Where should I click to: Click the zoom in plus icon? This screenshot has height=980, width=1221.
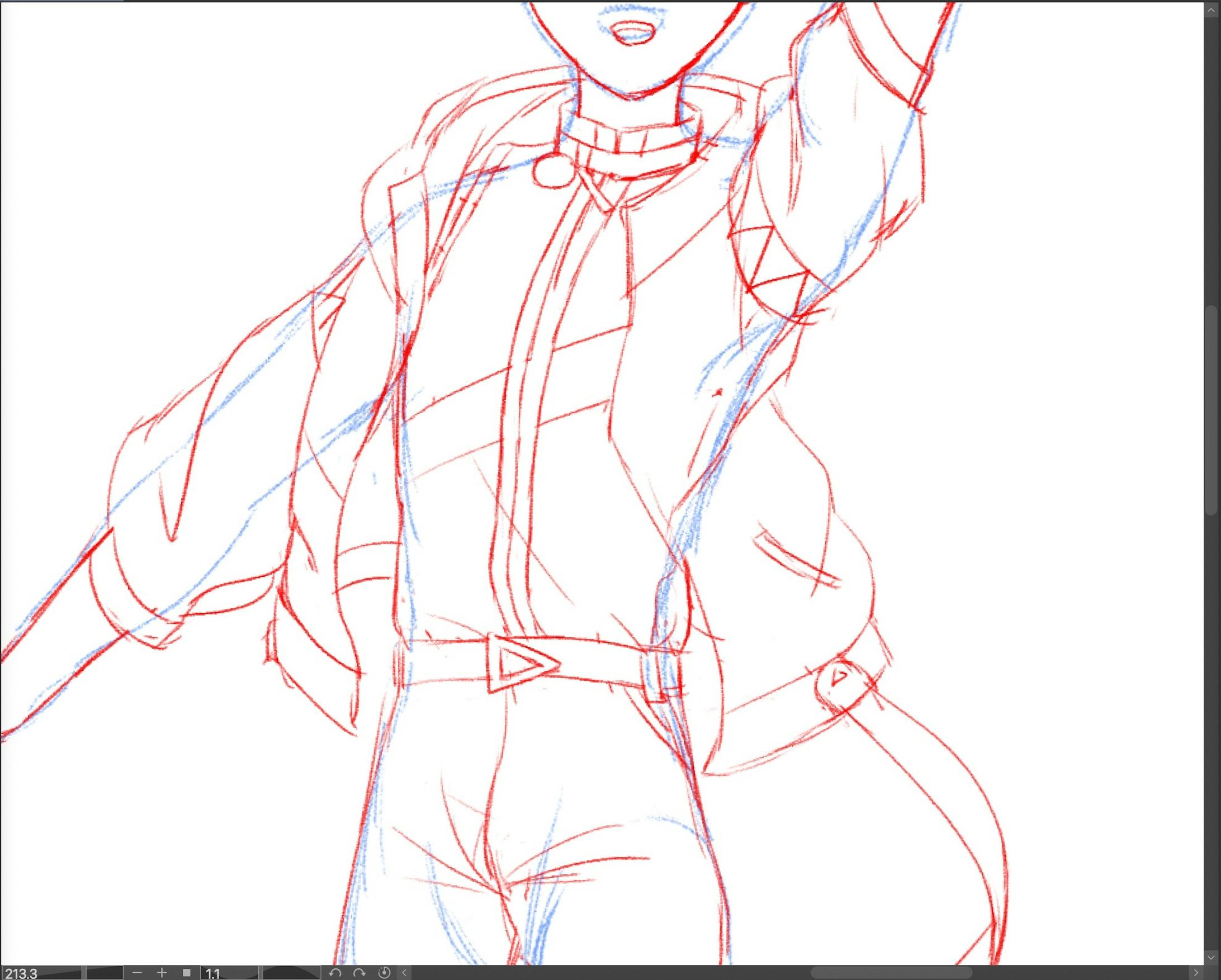point(162,973)
